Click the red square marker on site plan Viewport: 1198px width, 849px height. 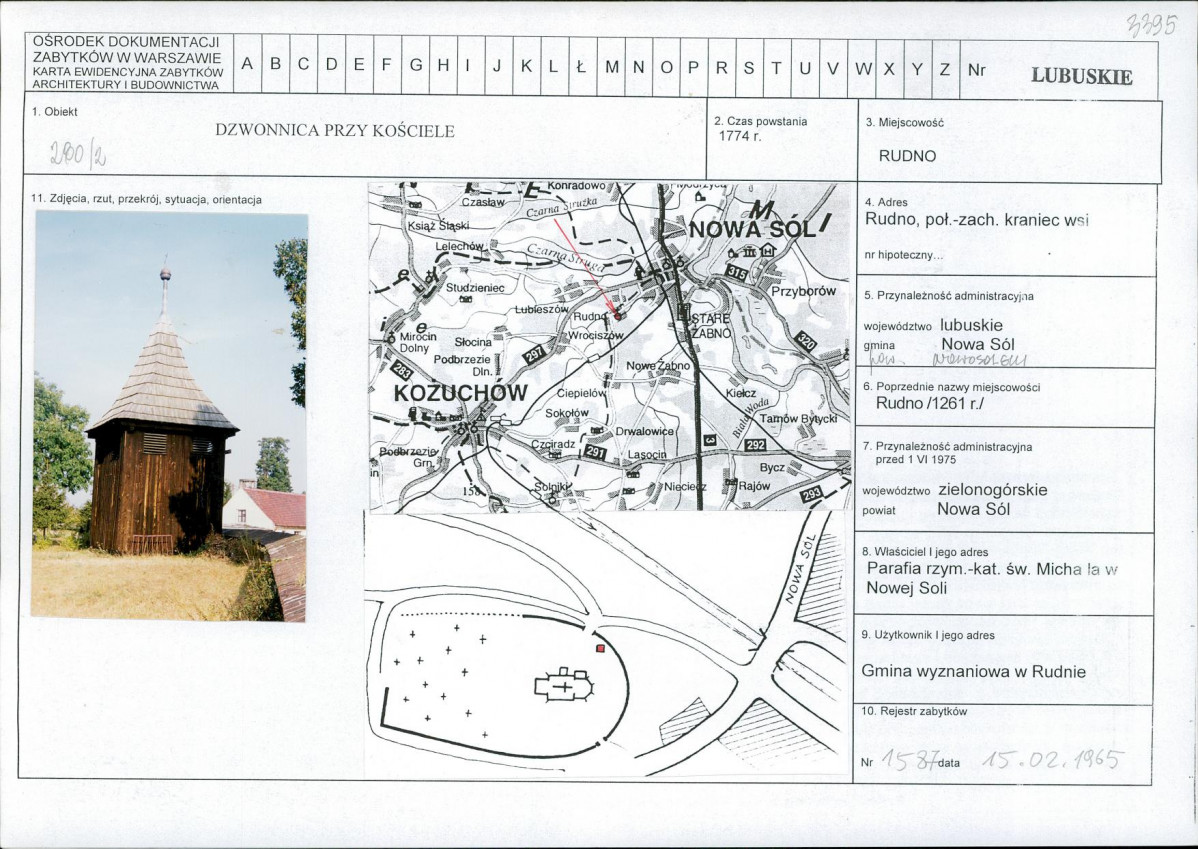pos(600,648)
